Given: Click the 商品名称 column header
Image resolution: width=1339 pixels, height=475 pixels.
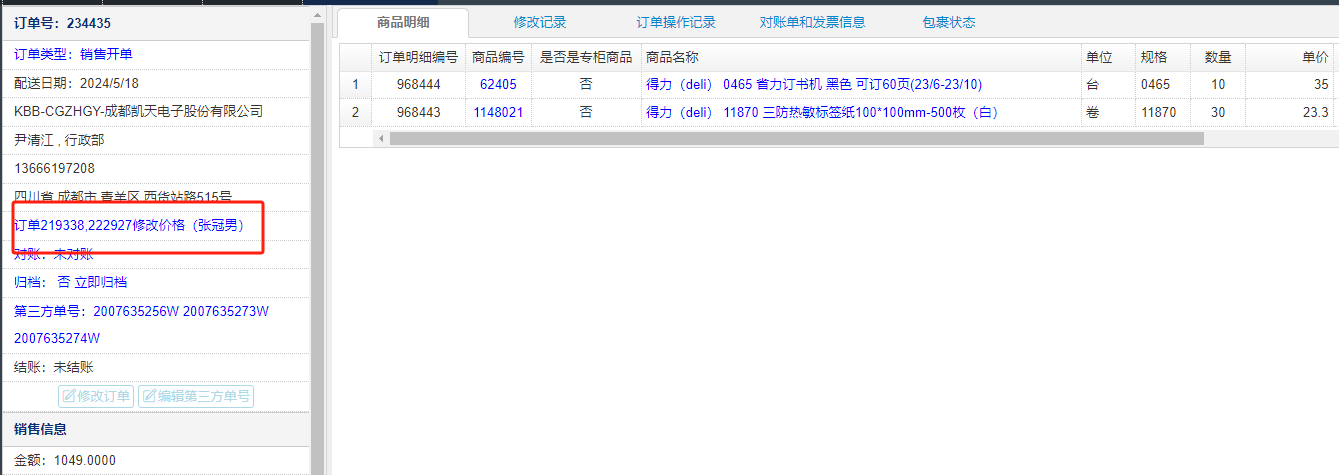Looking at the screenshot, I should point(860,58).
